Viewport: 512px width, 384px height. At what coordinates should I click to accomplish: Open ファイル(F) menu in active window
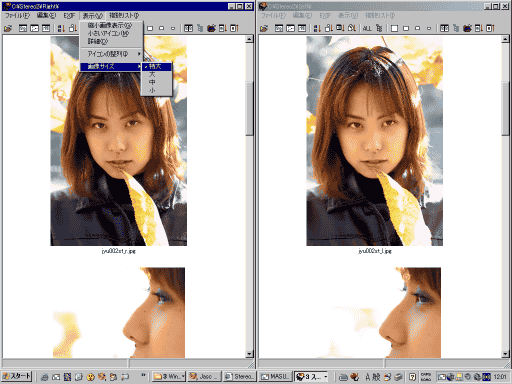[x=17, y=16]
